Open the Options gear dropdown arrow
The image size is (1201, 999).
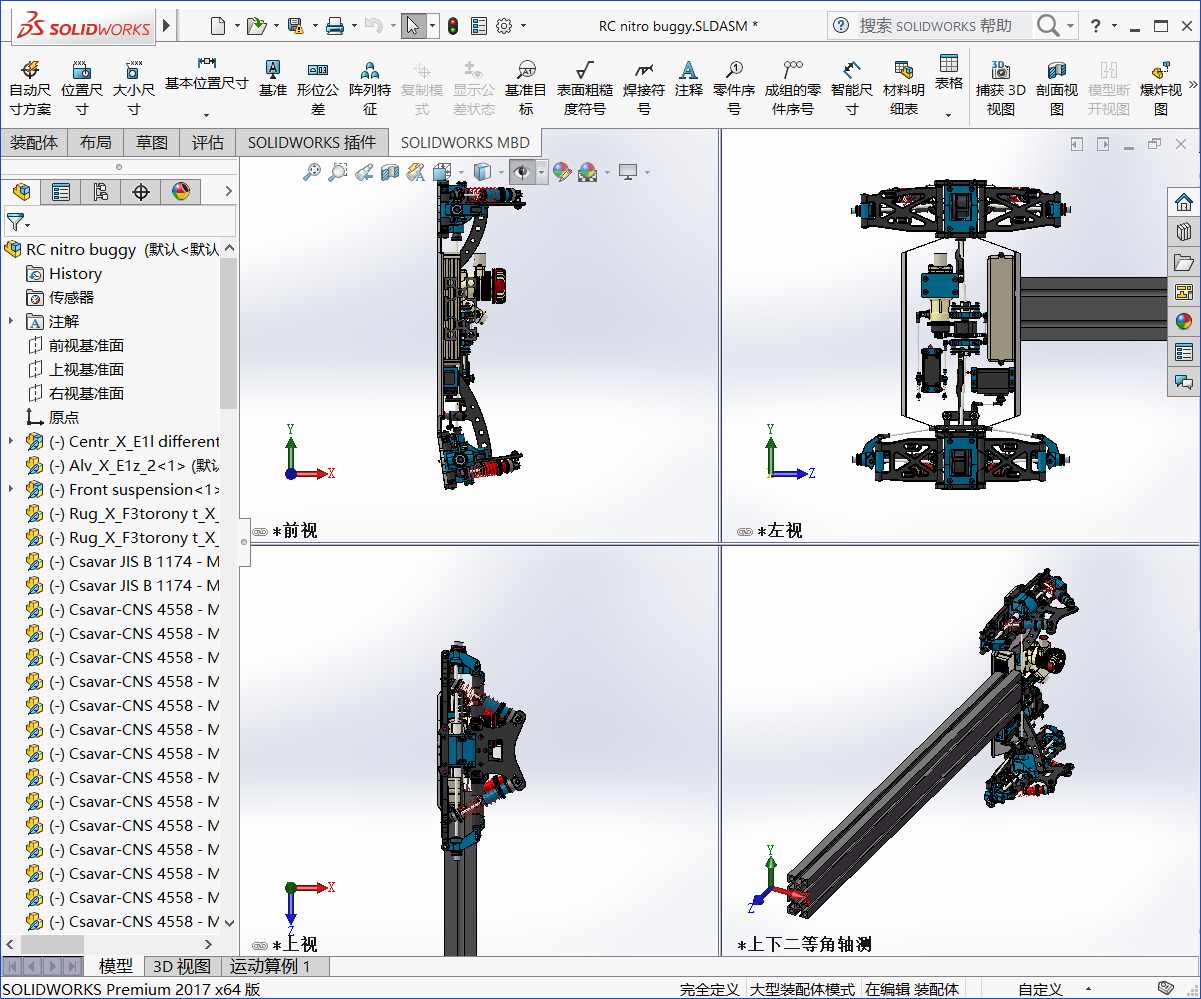(524, 26)
